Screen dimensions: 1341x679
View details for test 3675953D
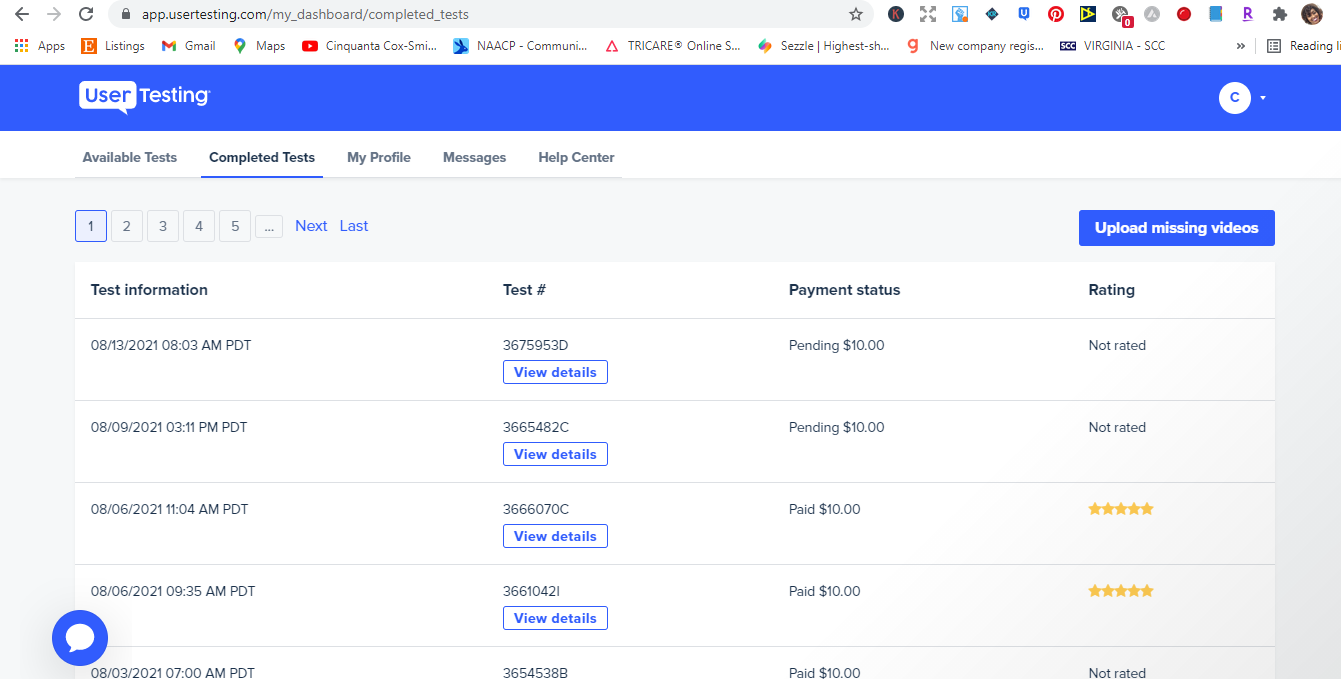[555, 372]
